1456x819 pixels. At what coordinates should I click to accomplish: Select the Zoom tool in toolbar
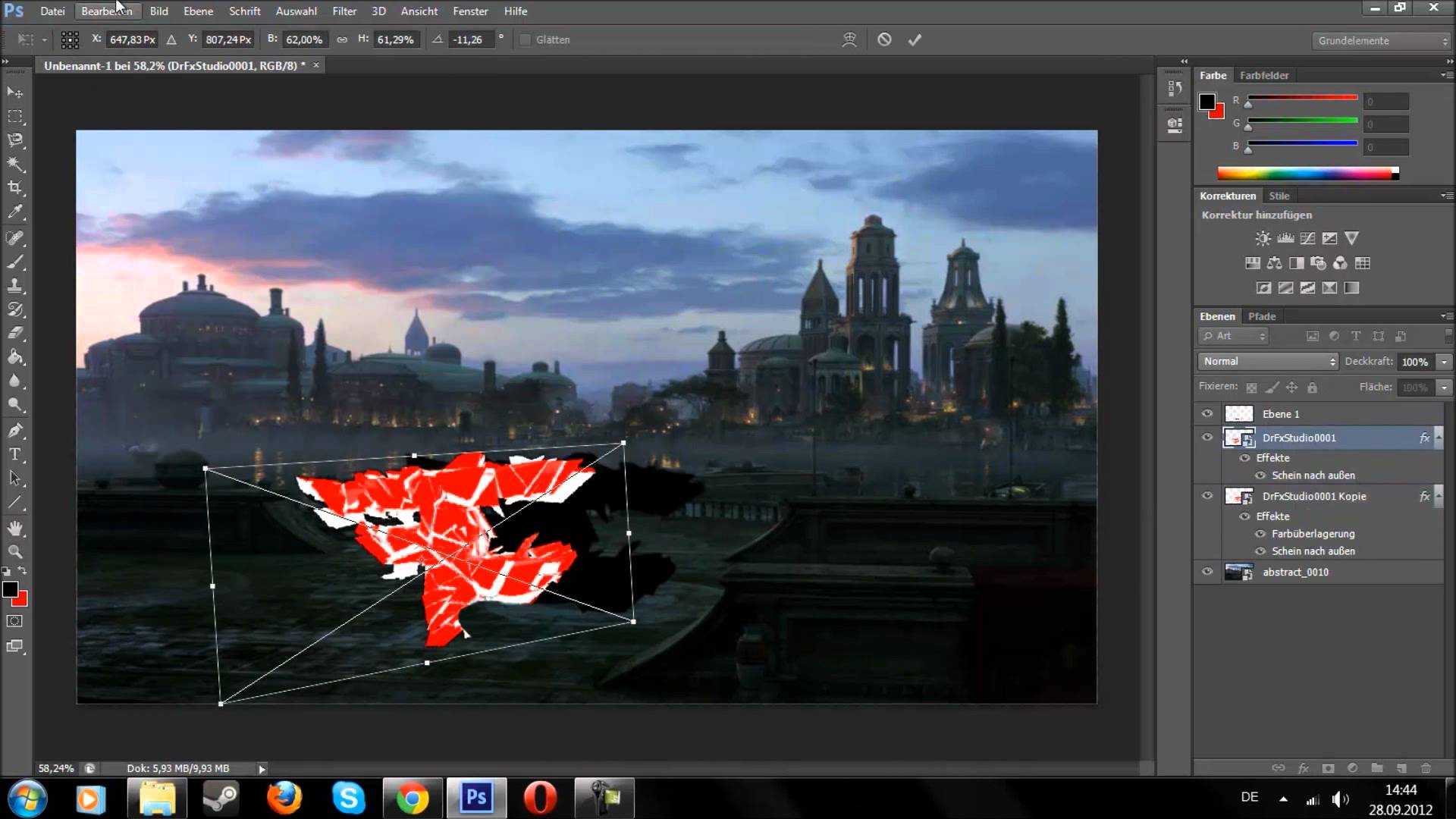coord(15,552)
